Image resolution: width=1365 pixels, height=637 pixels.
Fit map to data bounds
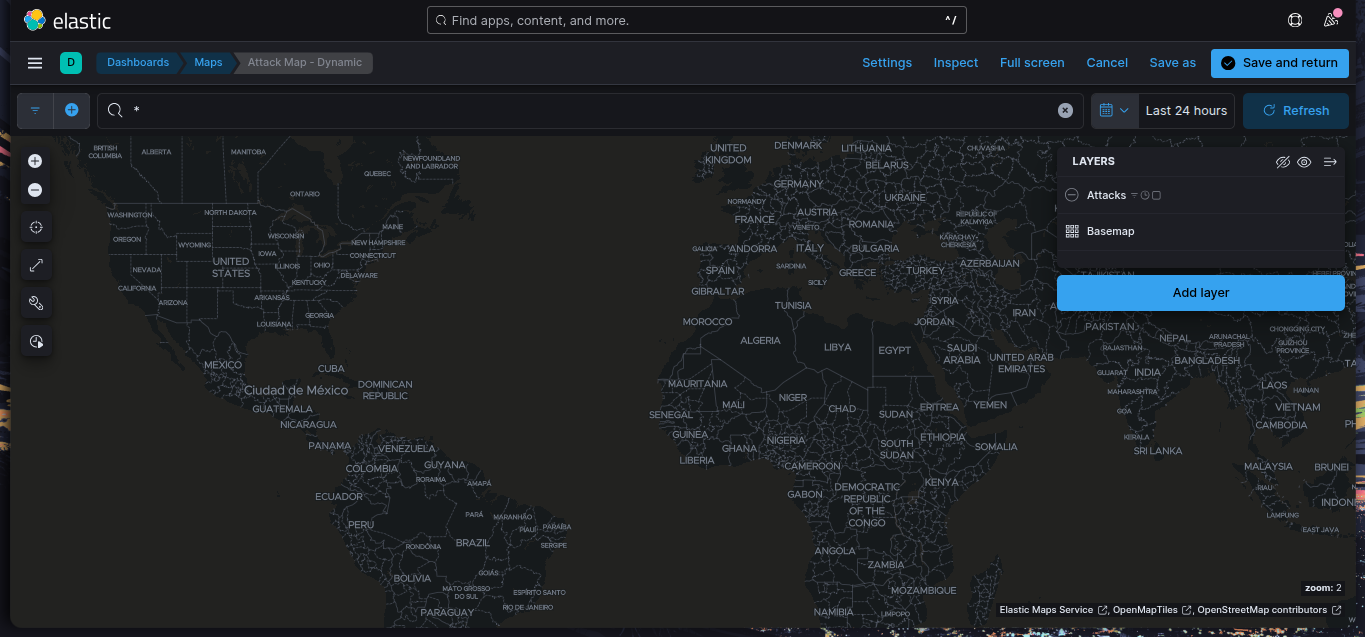pyautogui.click(x=36, y=266)
